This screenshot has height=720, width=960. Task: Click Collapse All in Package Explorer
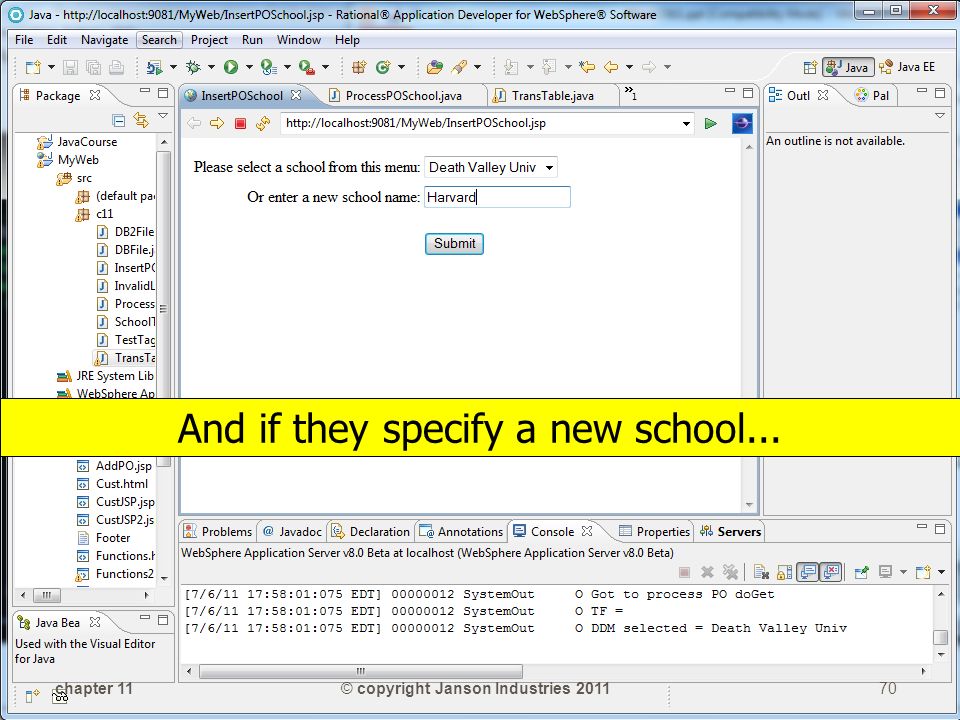point(119,121)
